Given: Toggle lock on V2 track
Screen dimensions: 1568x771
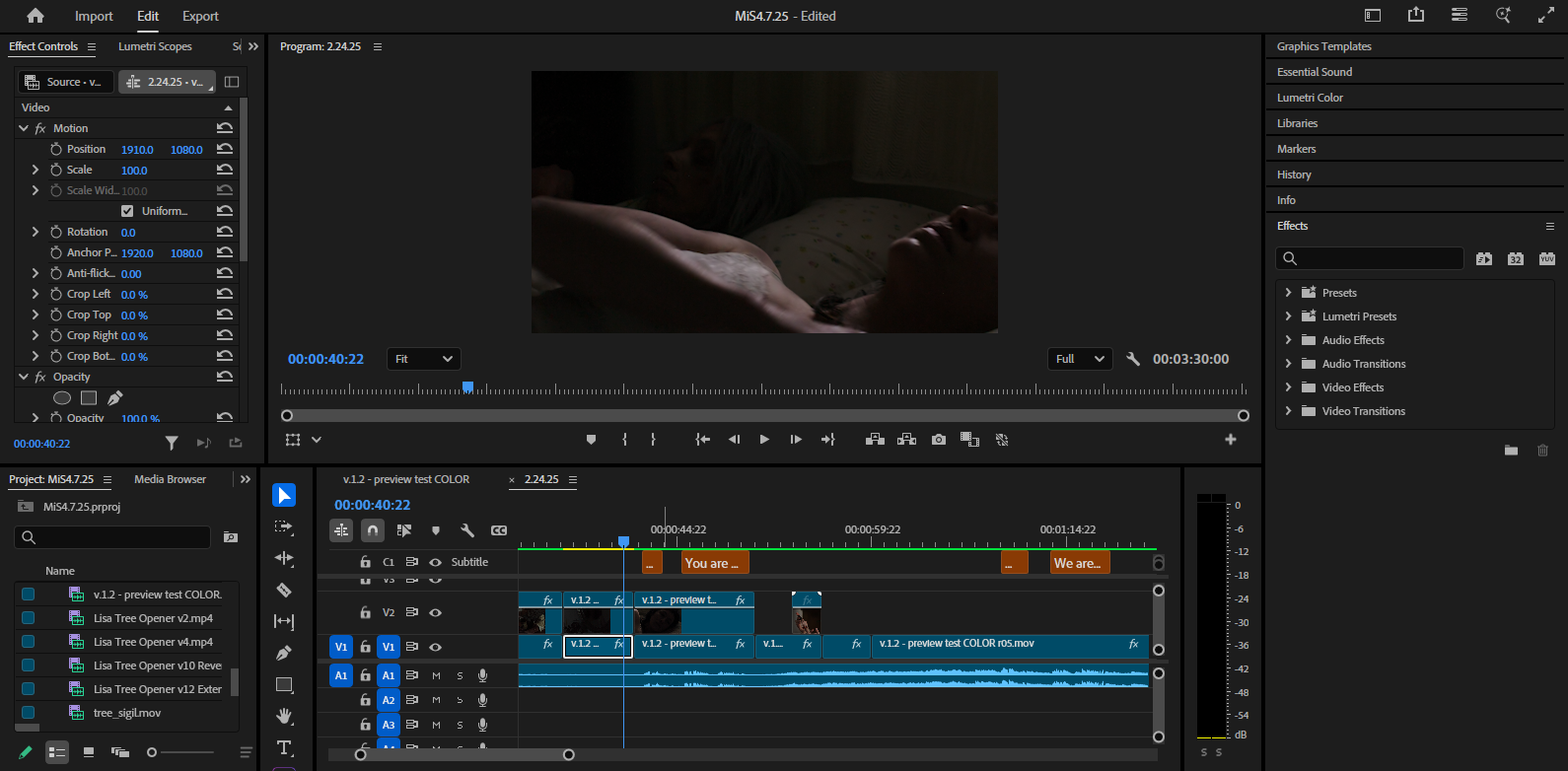Looking at the screenshot, I should (x=365, y=612).
